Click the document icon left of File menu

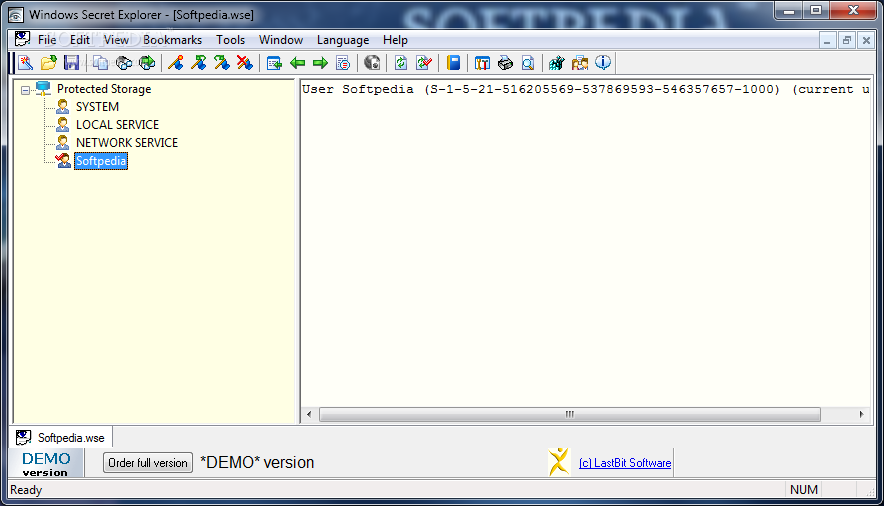point(23,39)
